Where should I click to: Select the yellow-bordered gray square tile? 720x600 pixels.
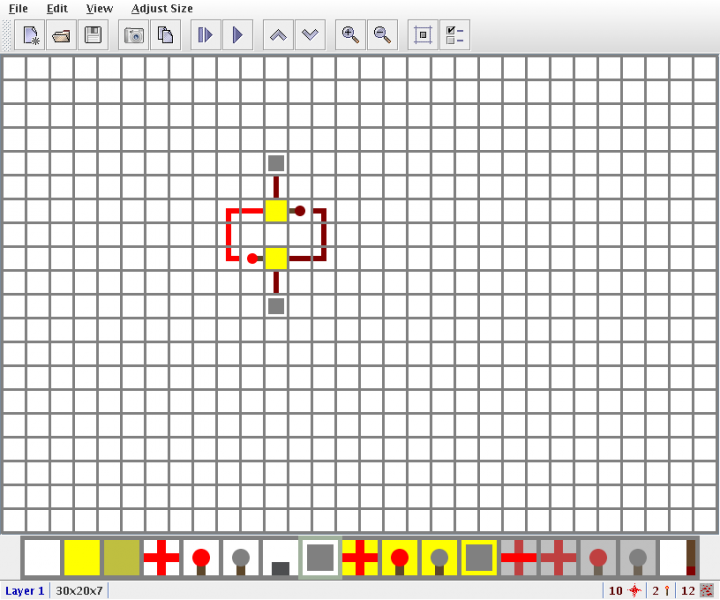[x=479, y=557]
